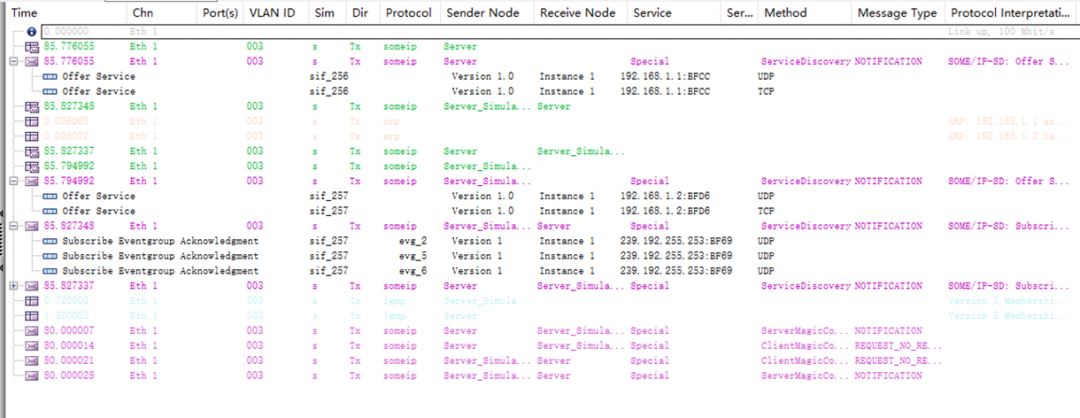Click 192.168.1.2:BFD6 in the TCP row
The height and width of the screenshot is (418, 1080).
(x=665, y=211)
